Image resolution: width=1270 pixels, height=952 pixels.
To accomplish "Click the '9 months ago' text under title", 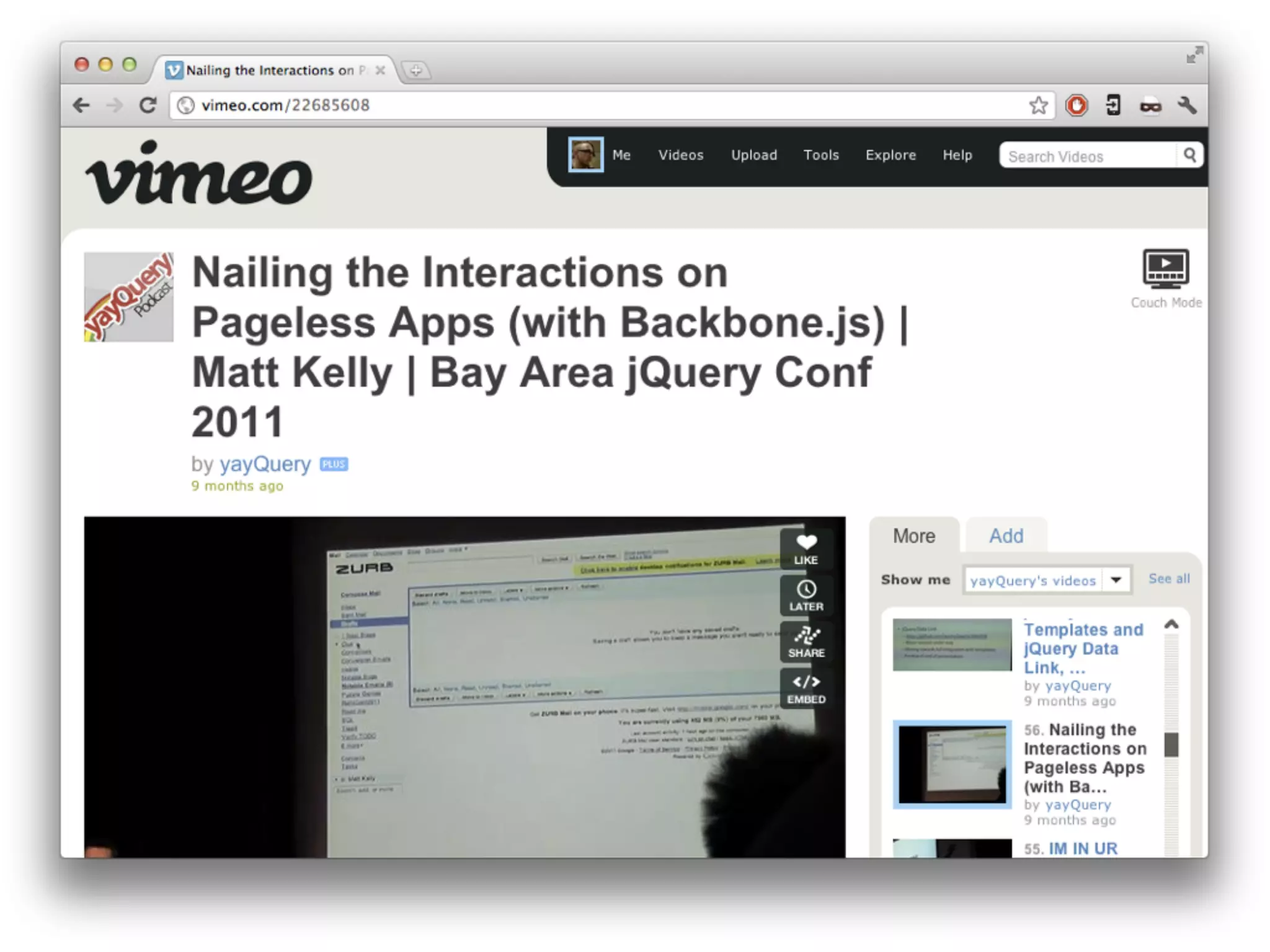I will click(x=237, y=486).
